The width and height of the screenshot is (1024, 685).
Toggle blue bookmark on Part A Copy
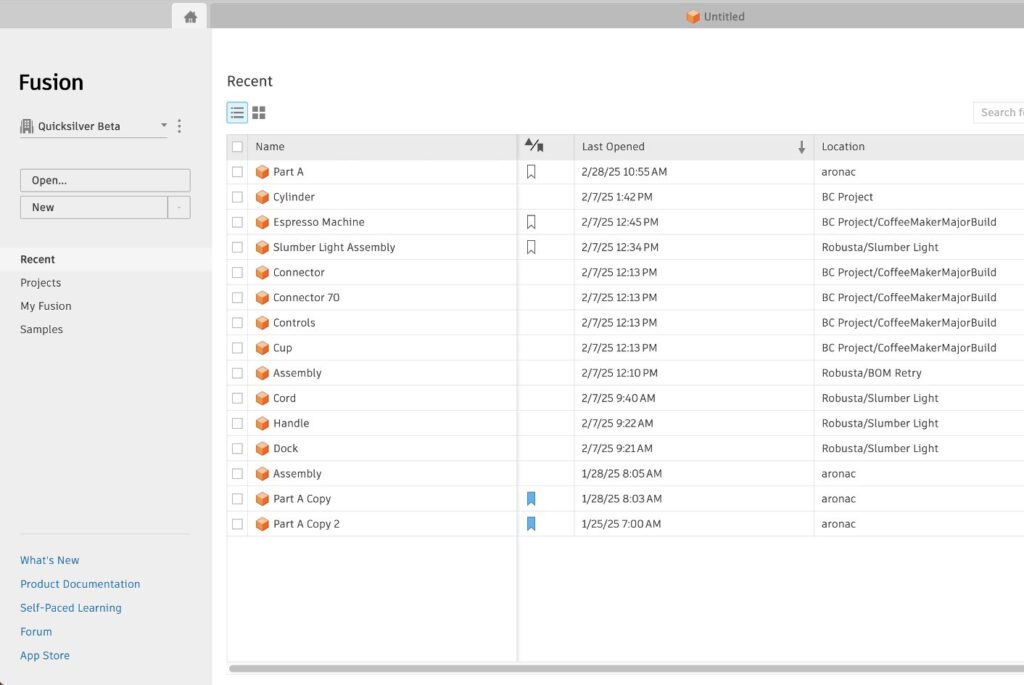[x=531, y=499]
